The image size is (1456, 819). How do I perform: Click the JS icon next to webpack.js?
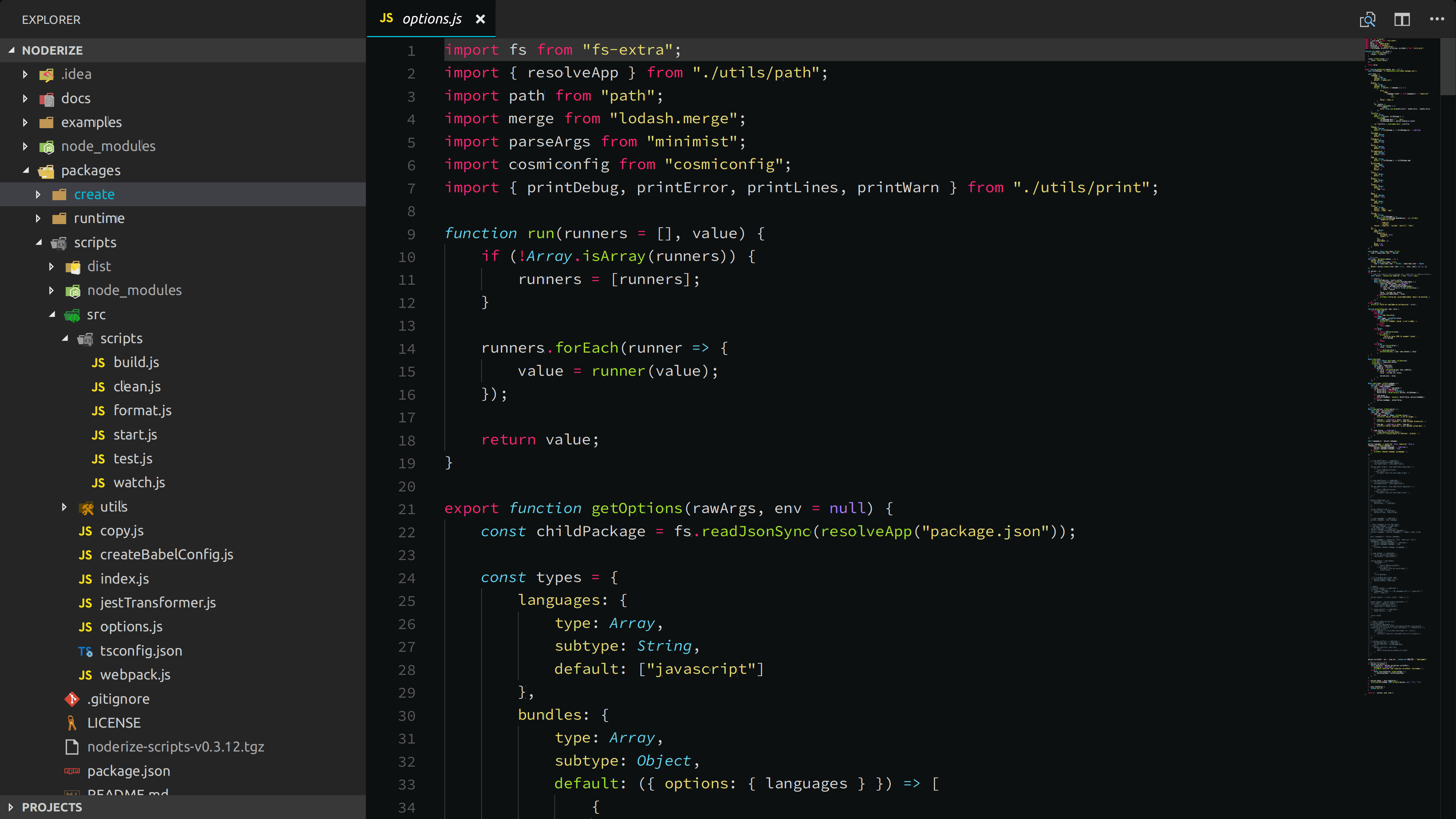point(85,675)
